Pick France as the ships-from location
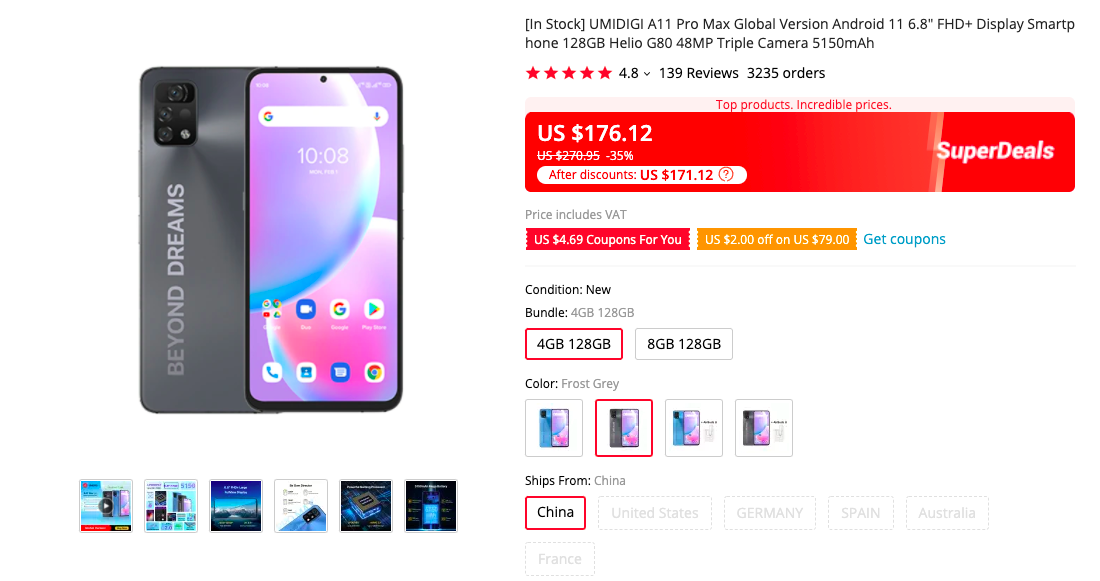 point(559,559)
